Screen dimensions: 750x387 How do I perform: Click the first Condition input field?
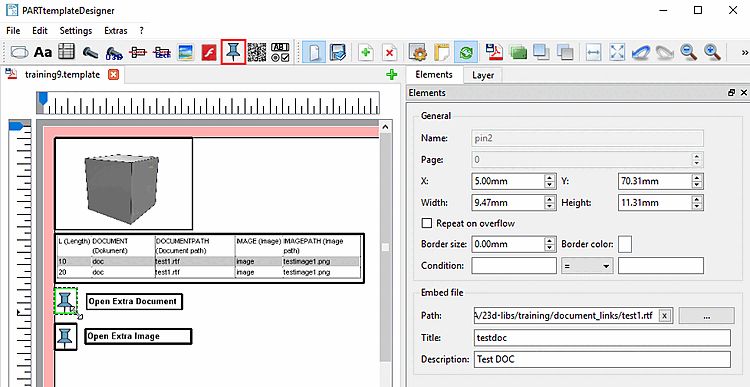point(514,265)
